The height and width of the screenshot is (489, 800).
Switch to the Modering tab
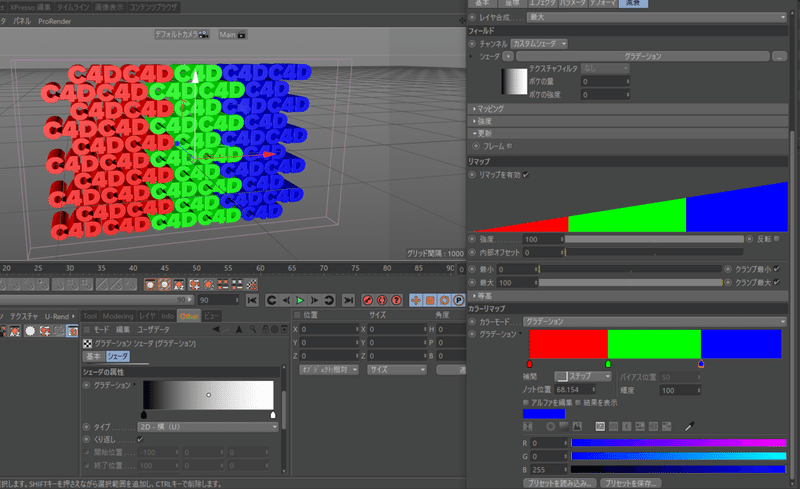118,316
